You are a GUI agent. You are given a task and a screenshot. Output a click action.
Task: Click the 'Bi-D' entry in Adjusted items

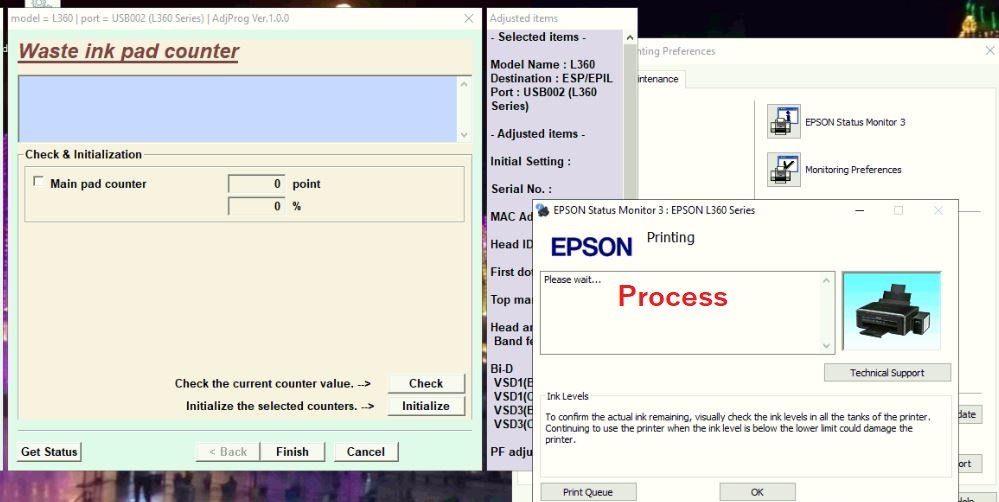[x=501, y=368]
